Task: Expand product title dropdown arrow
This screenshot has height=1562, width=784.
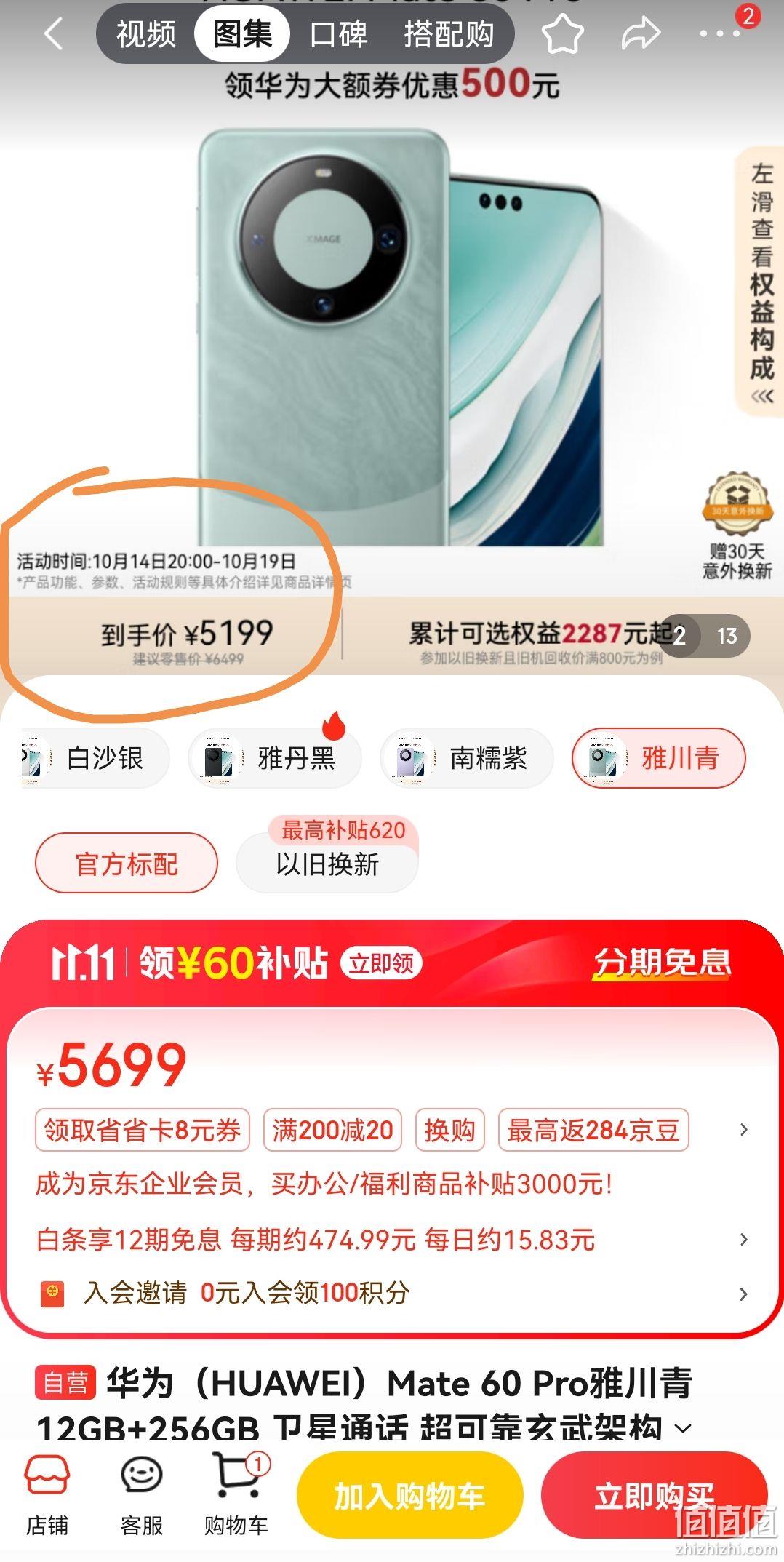Action: coord(683,1427)
